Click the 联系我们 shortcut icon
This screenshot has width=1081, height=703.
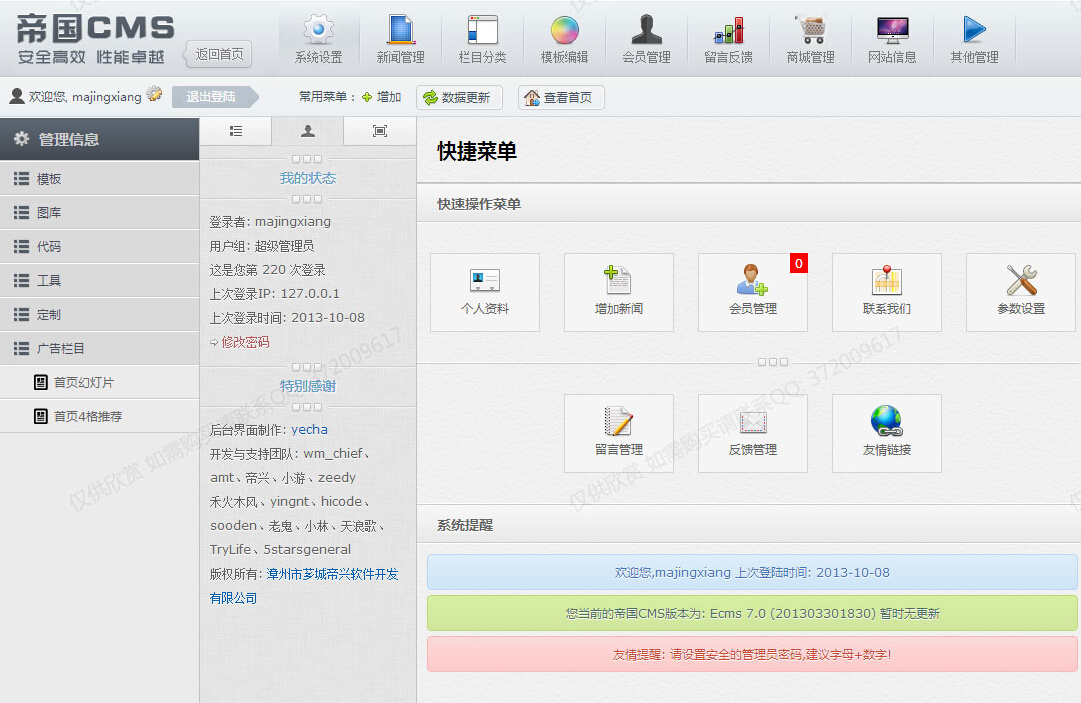[x=886, y=292]
